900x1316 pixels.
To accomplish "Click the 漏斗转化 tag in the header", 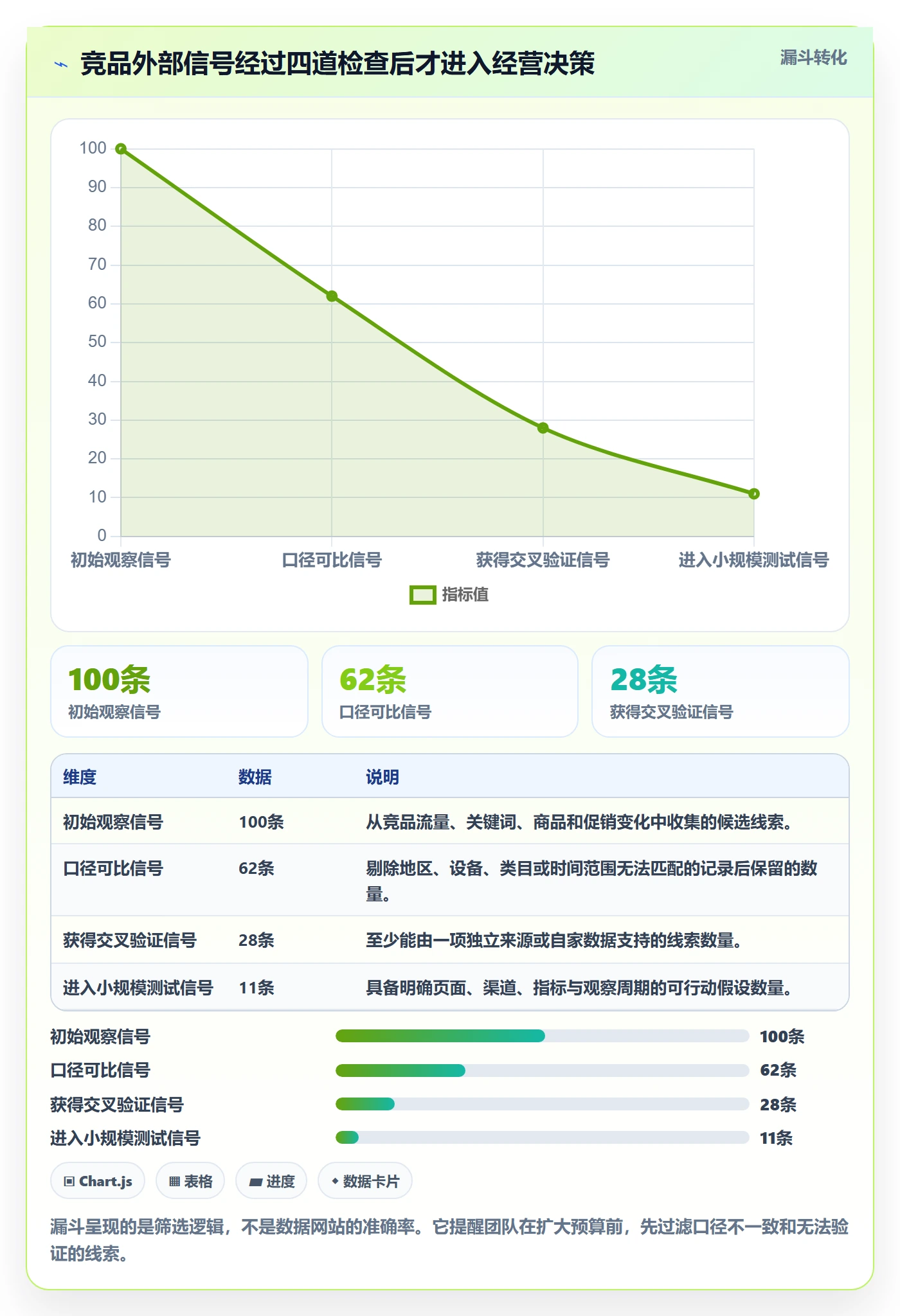I will [x=813, y=58].
